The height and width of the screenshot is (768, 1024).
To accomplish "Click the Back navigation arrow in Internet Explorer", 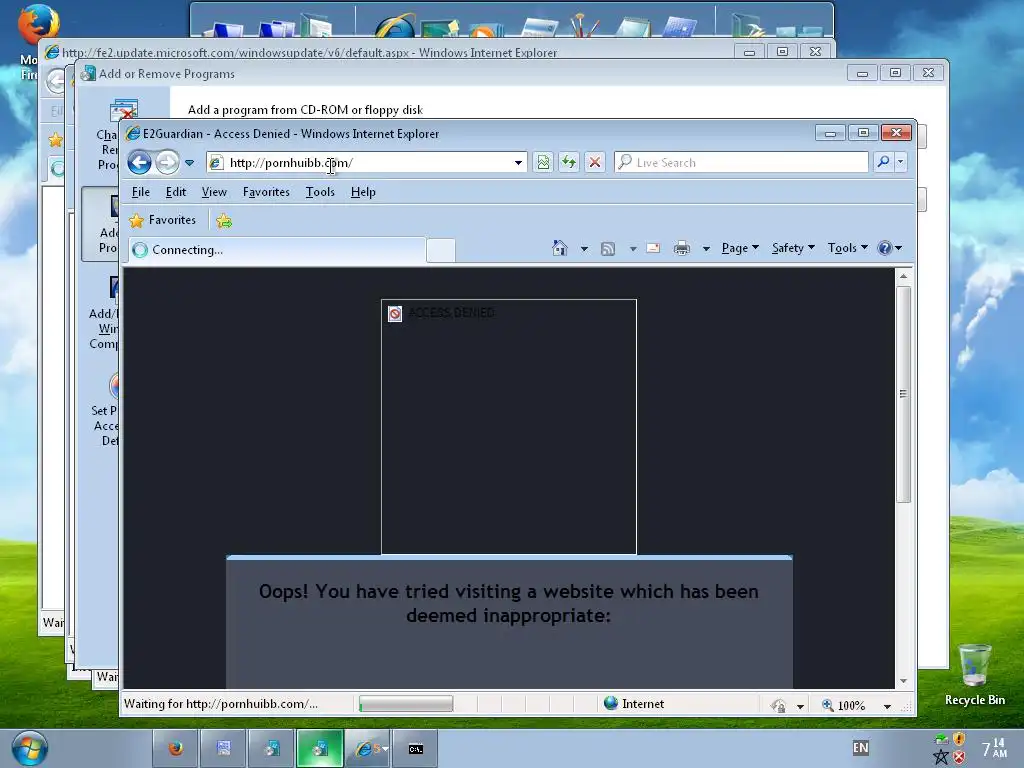I will point(139,163).
